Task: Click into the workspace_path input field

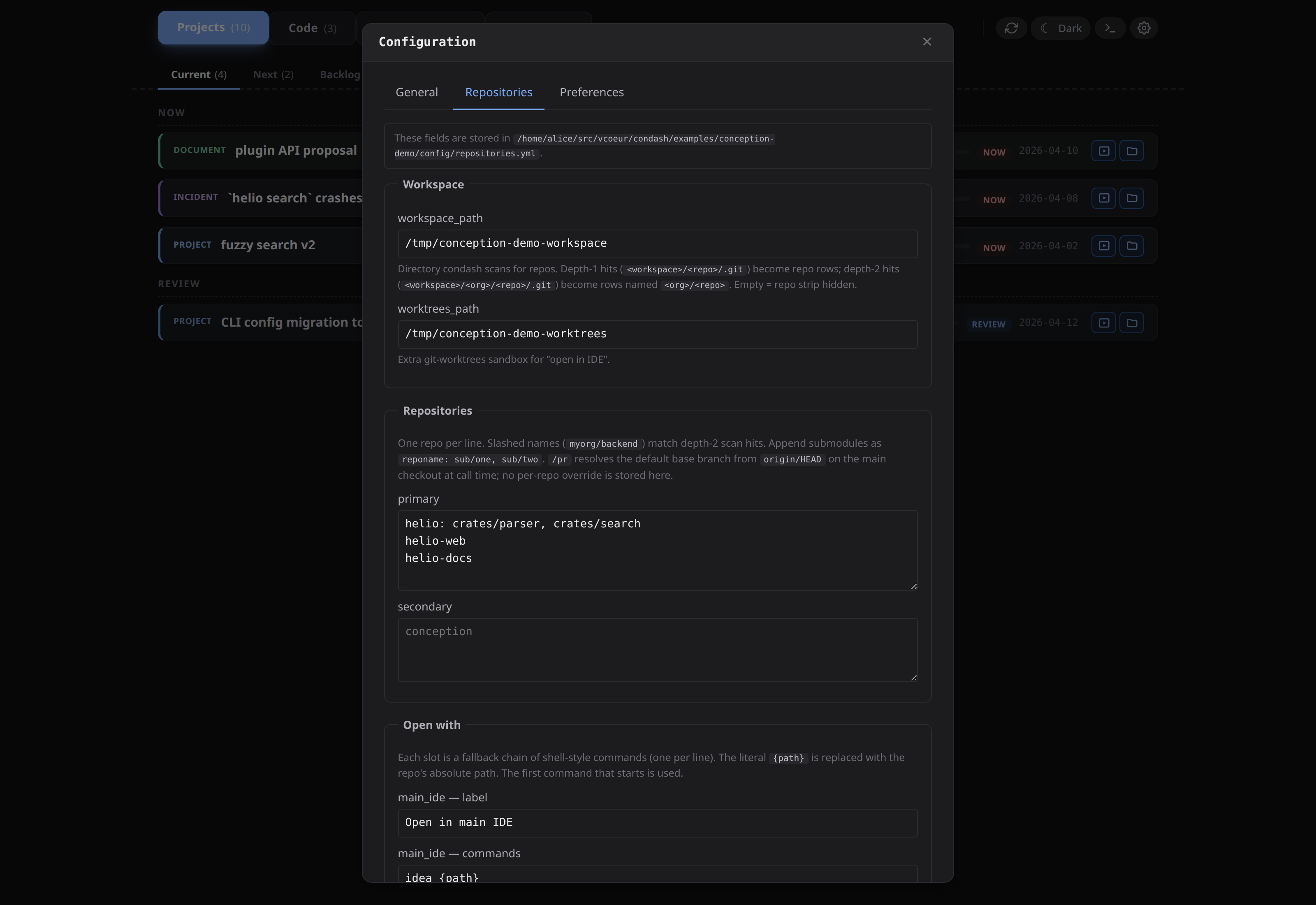Action: (658, 243)
